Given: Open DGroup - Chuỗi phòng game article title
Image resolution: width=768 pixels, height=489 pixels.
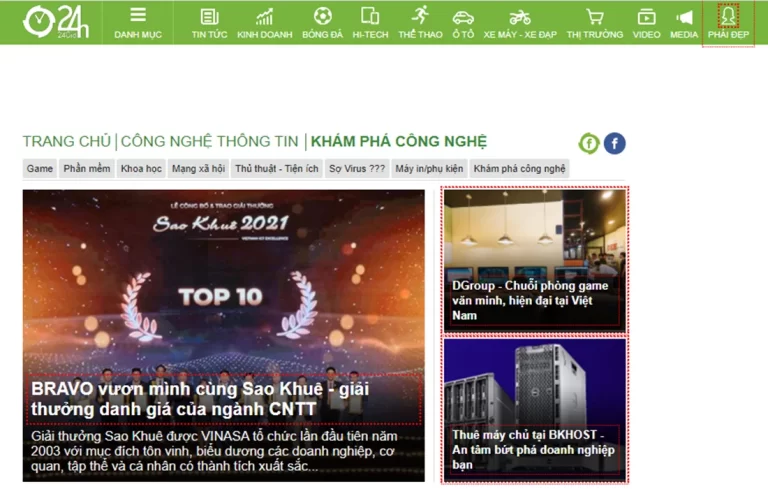Looking at the screenshot, I should (530, 300).
